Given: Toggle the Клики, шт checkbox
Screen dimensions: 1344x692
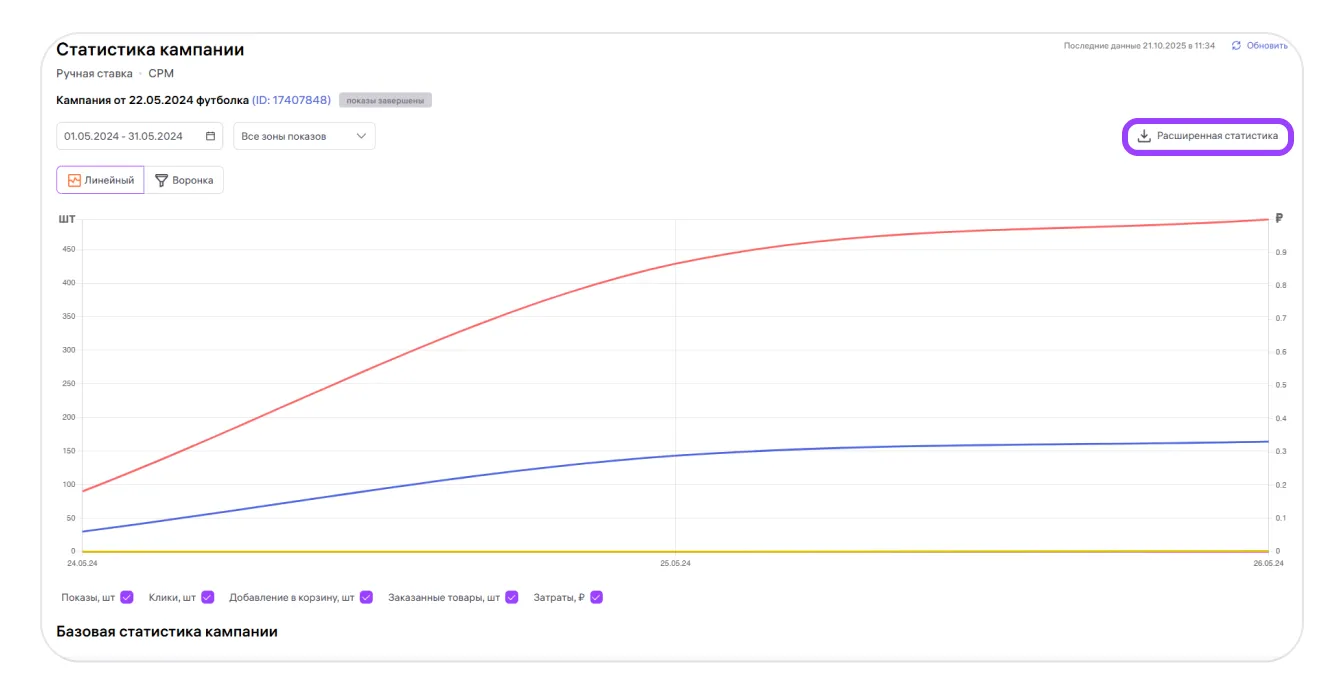Looking at the screenshot, I should [207, 597].
